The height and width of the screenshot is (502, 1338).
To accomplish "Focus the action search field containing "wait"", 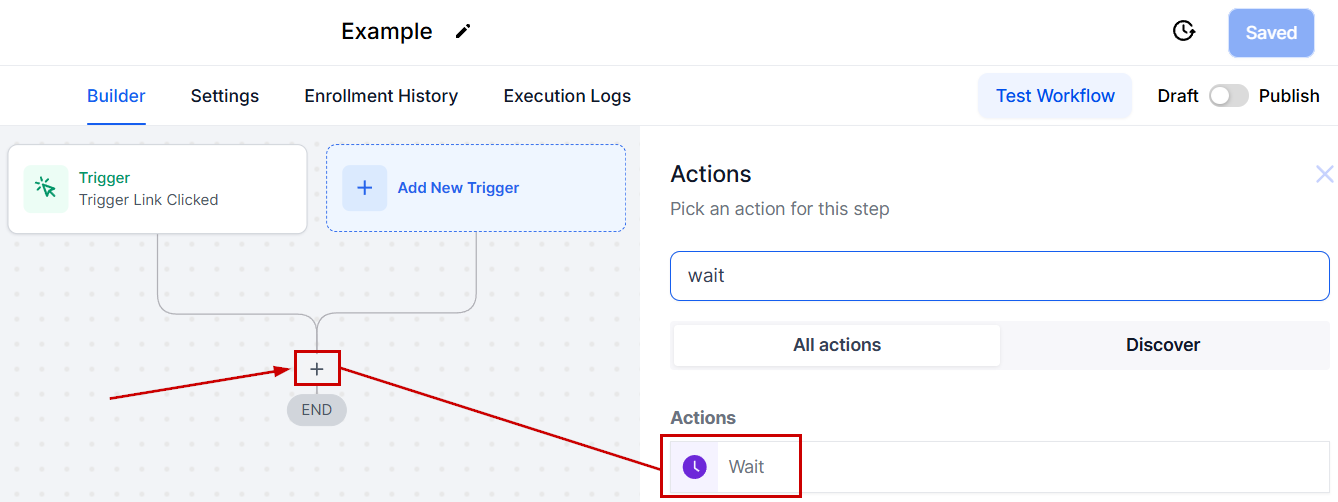I will [999, 275].
